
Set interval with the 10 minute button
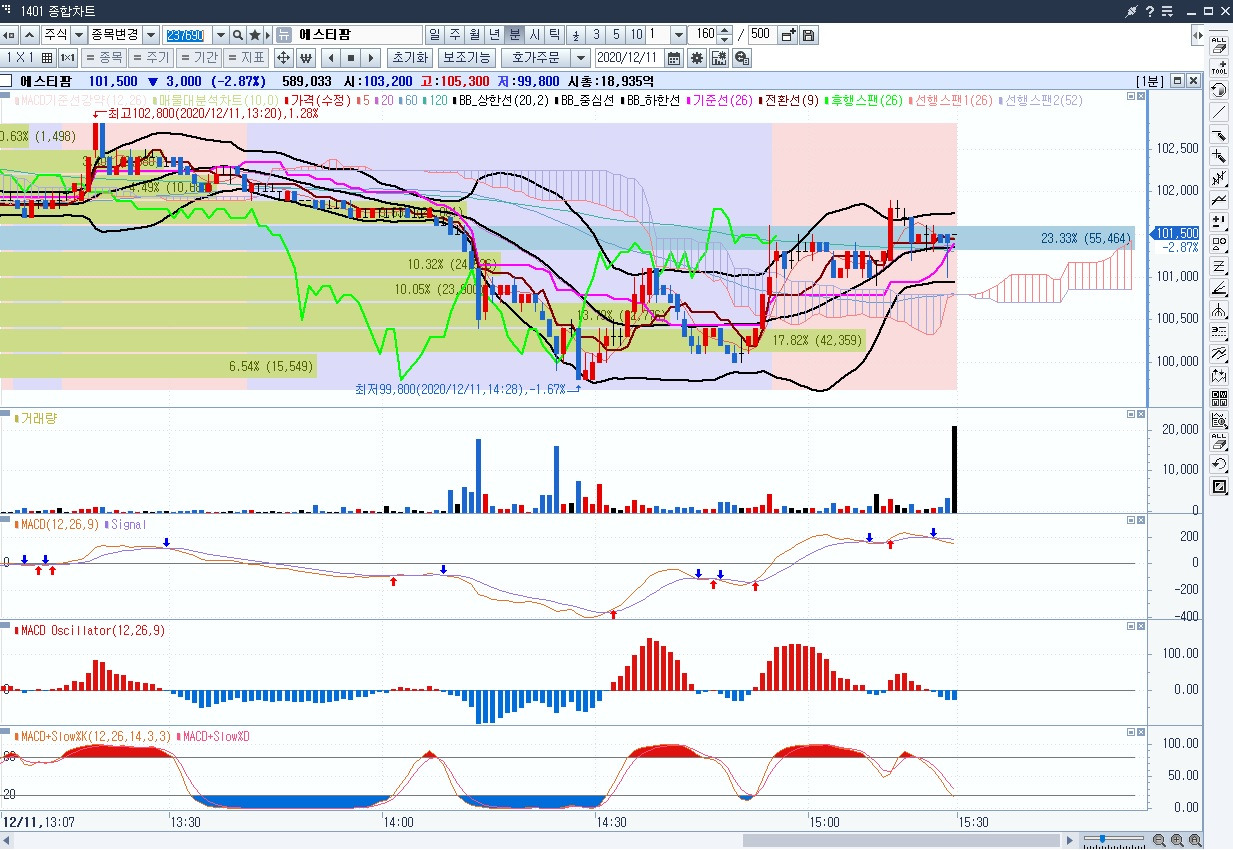[x=637, y=34]
